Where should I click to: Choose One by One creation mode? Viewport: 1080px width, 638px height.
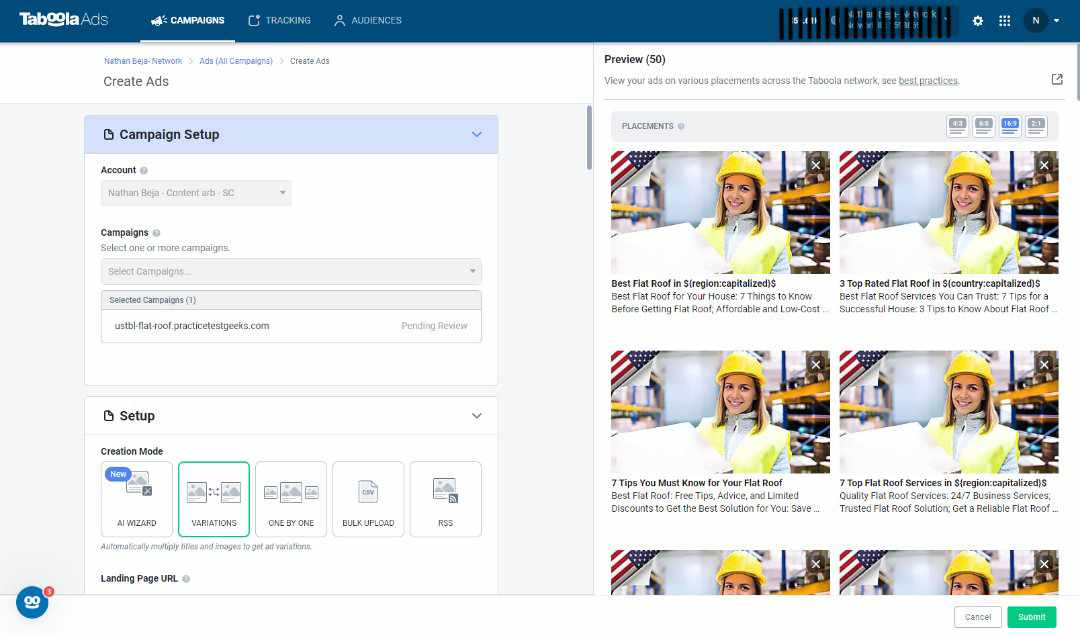click(291, 499)
